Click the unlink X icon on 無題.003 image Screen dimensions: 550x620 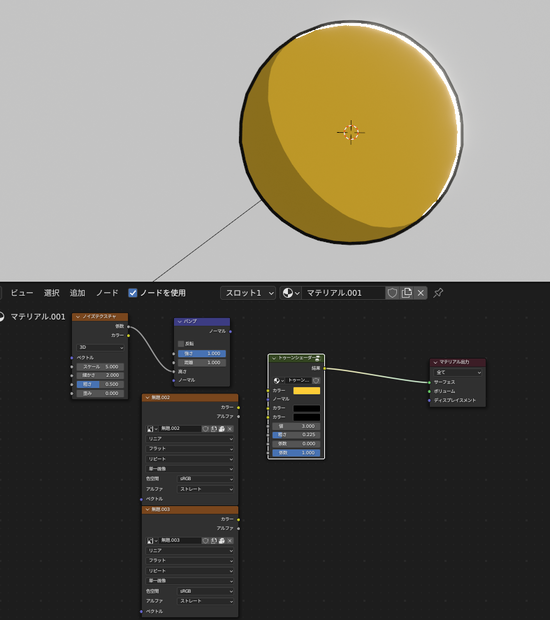pos(230,541)
